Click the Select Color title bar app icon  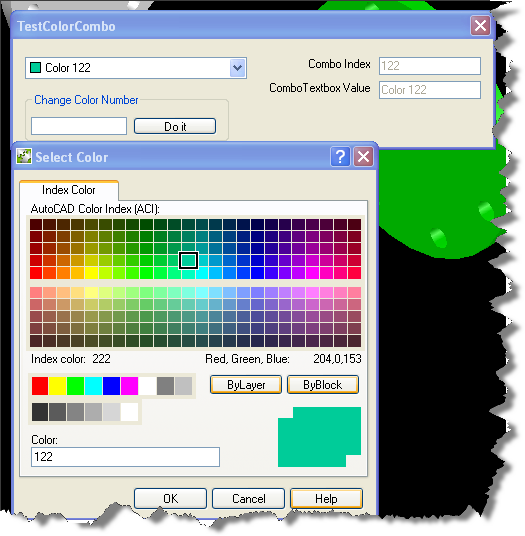click(24, 157)
